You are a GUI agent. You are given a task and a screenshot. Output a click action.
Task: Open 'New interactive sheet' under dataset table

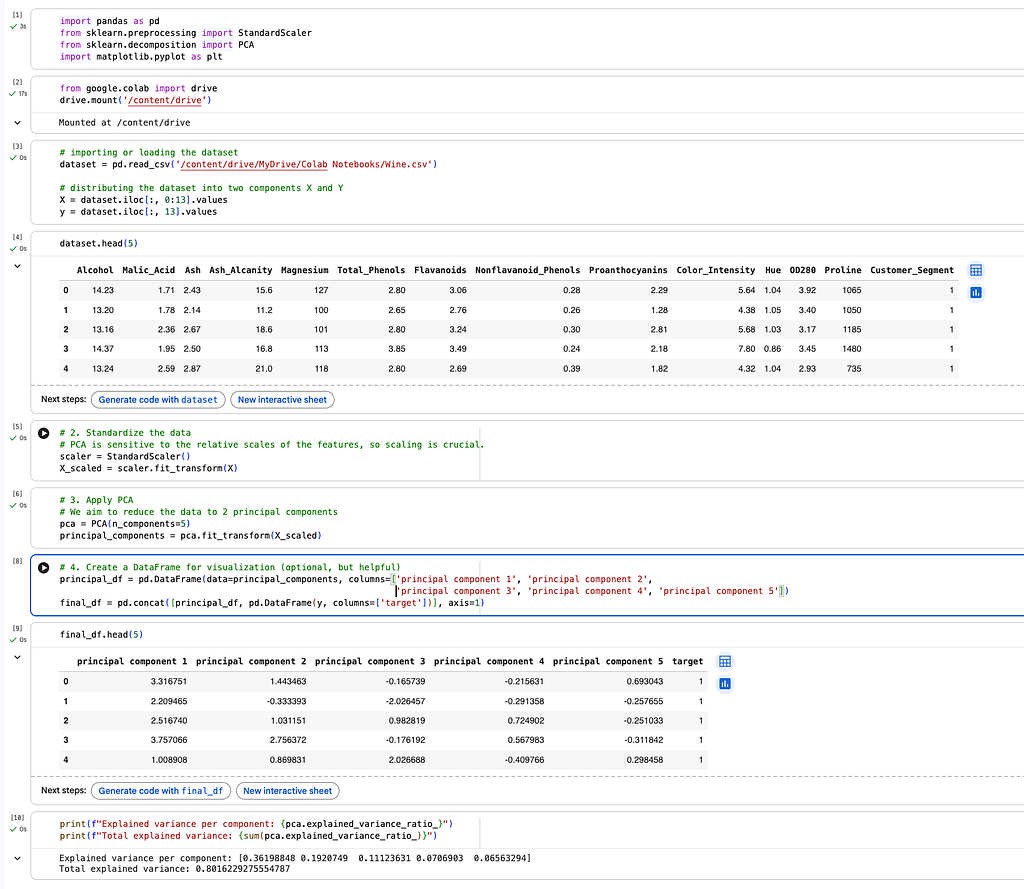click(x=282, y=400)
